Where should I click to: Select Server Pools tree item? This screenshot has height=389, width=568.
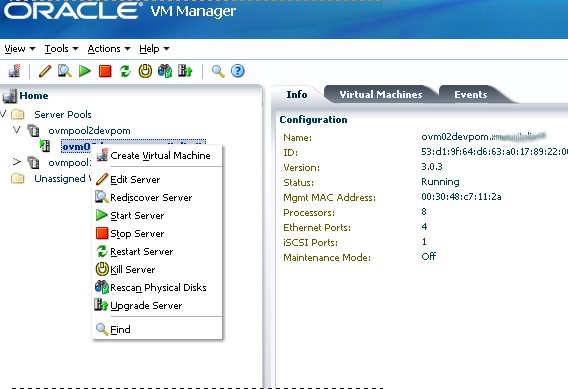(x=63, y=114)
